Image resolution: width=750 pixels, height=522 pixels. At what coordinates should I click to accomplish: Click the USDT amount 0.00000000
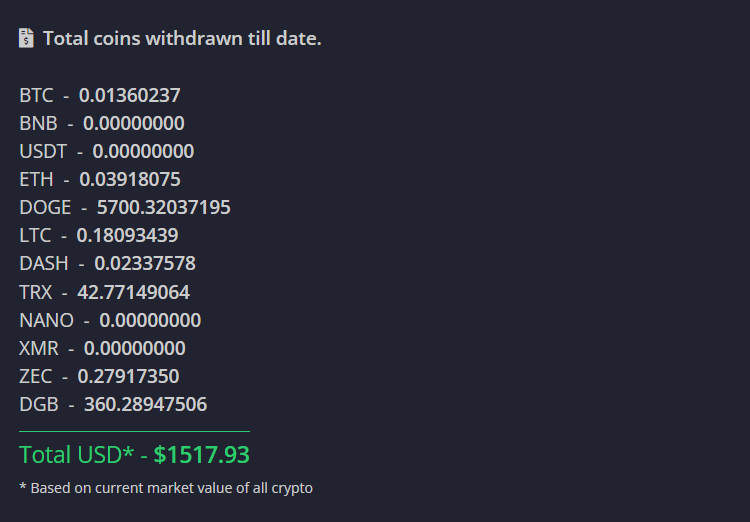tap(143, 152)
